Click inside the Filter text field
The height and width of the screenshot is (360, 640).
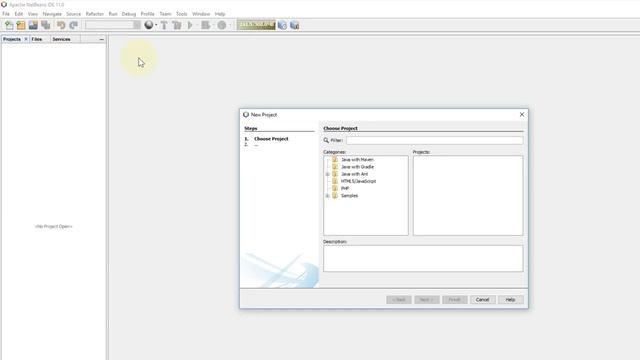(x=435, y=140)
